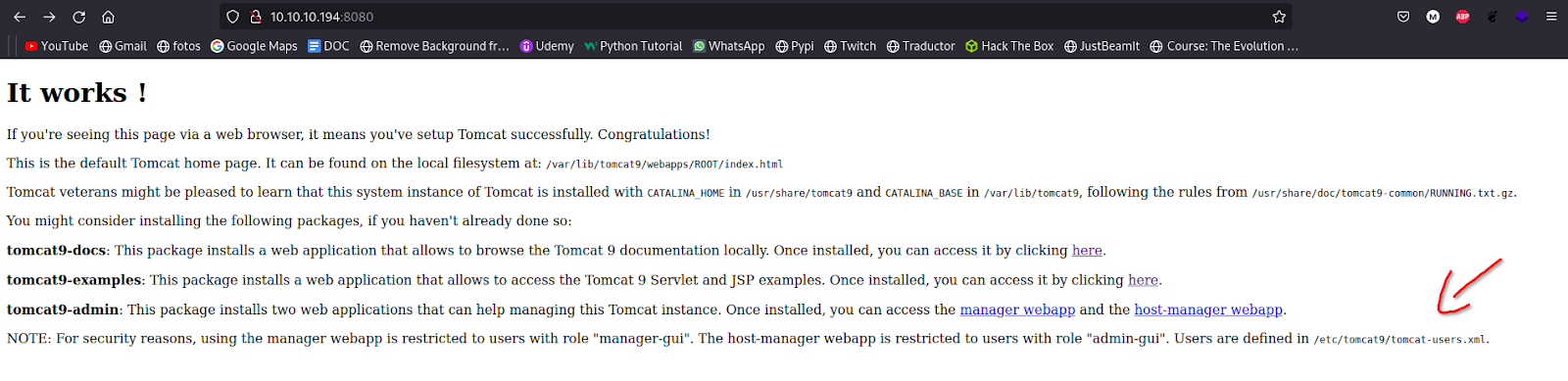
Task: Open the Gmail bookmark
Action: click(x=123, y=46)
